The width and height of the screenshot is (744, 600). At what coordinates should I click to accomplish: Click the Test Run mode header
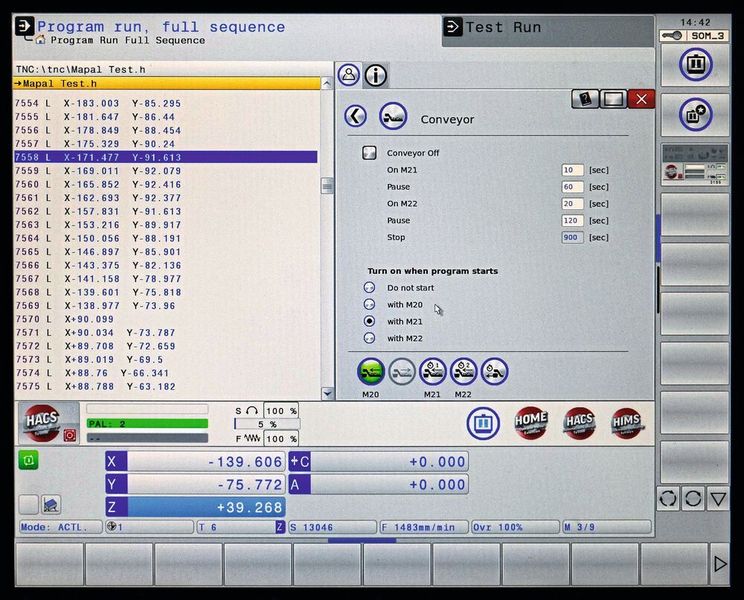(548, 31)
